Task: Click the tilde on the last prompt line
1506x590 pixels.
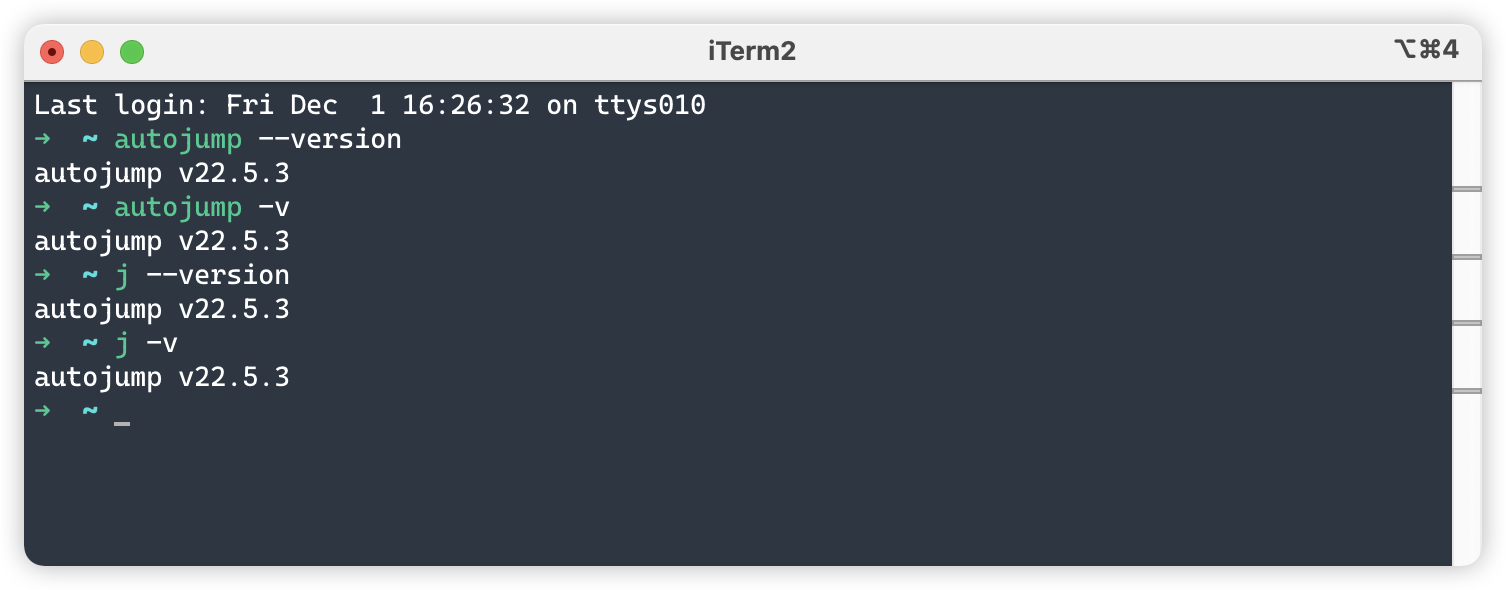Action: (90, 411)
